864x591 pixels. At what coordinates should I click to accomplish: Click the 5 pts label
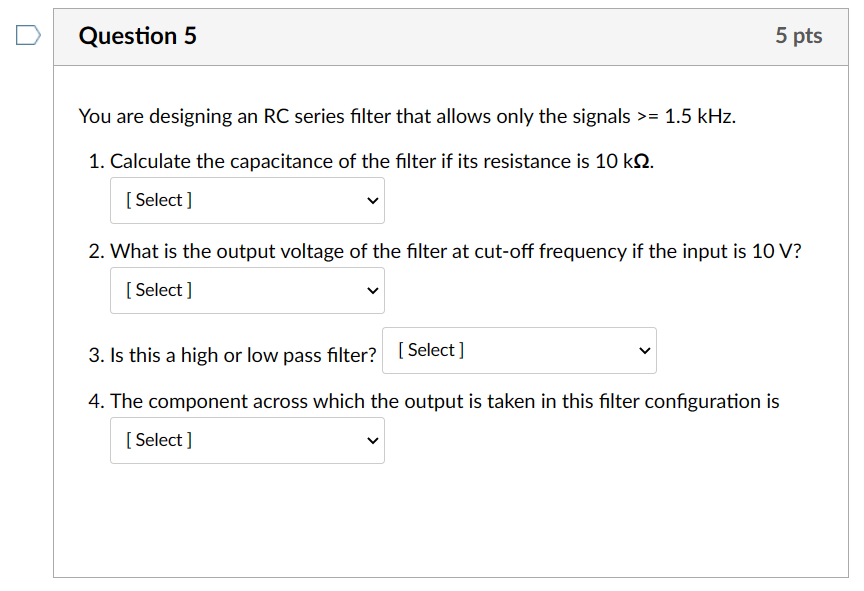point(799,35)
